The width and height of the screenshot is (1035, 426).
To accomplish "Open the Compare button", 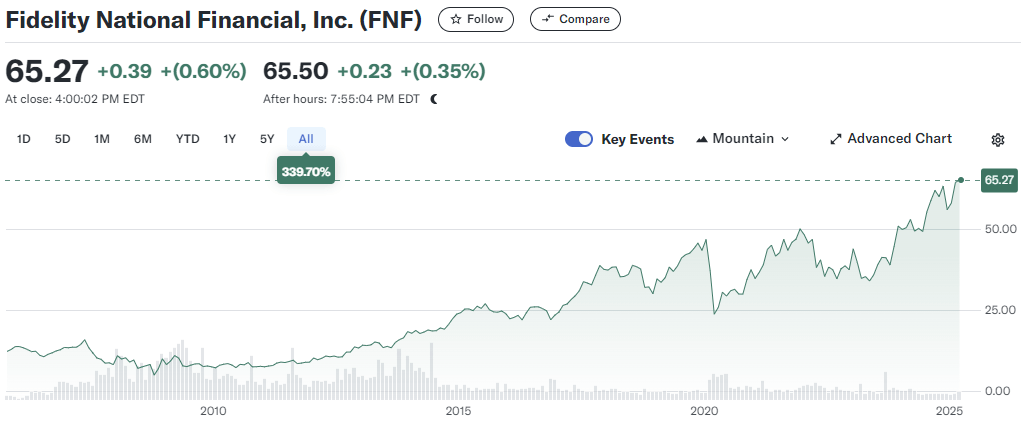I will [x=575, y=19].
